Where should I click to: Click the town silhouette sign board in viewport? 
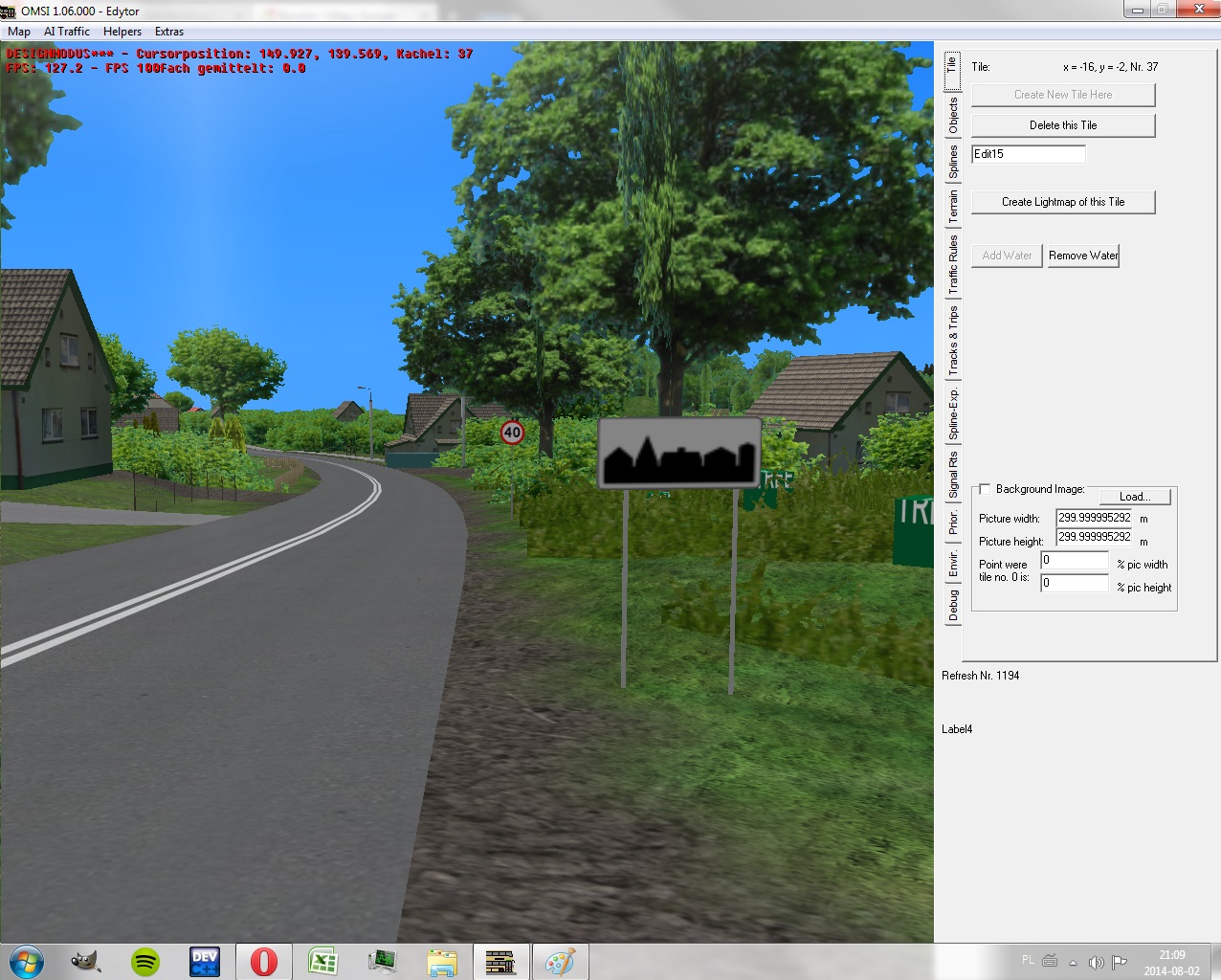tap(679, 453)
